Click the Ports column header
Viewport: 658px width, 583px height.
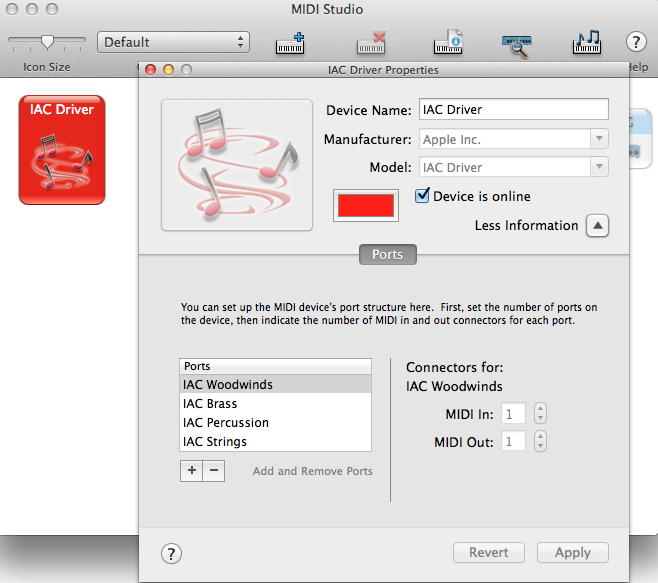pyautogui.click(x=275, y=366)
